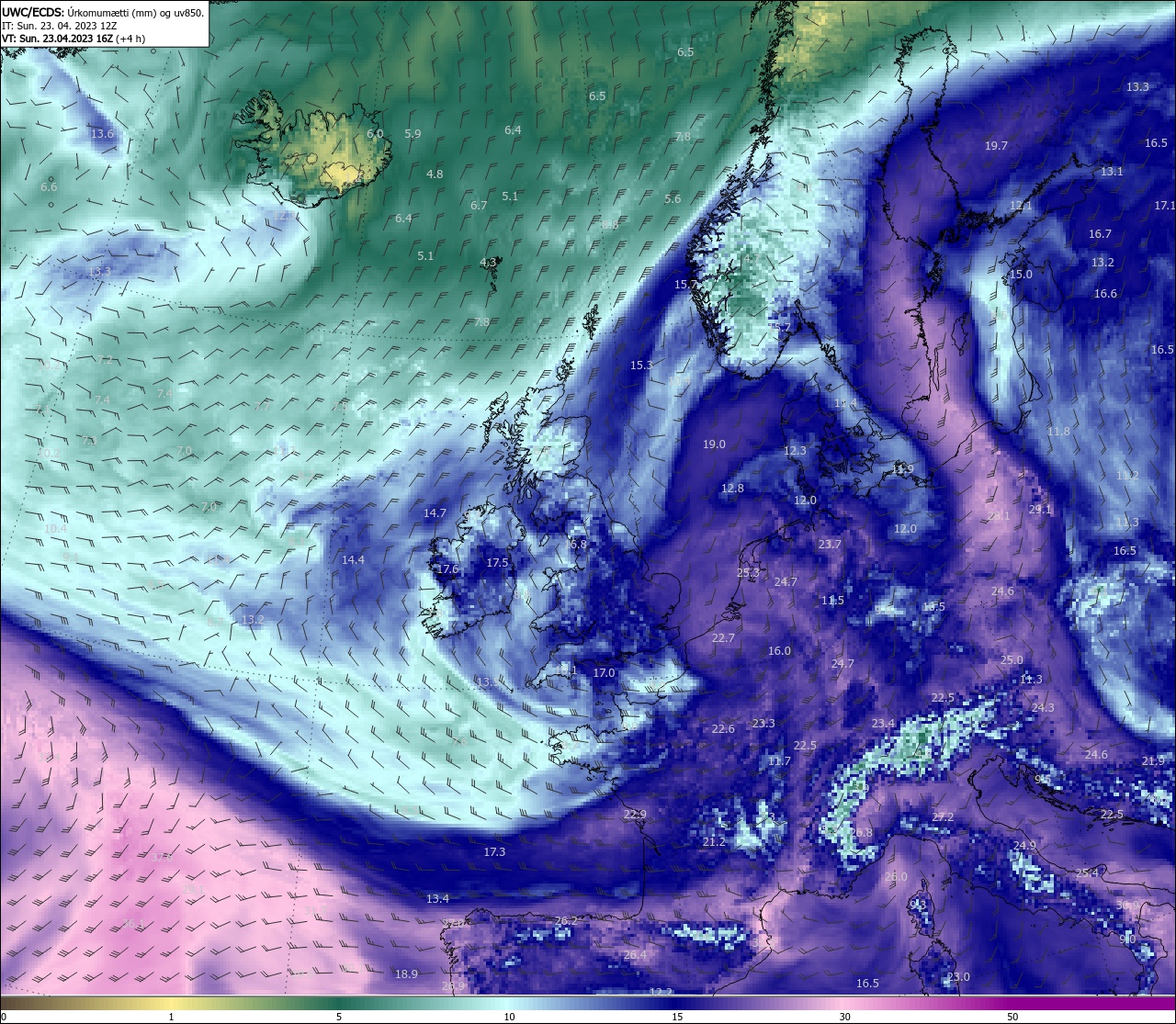Click the 22.9 value near the Bay of Biscay

(635, 815)
